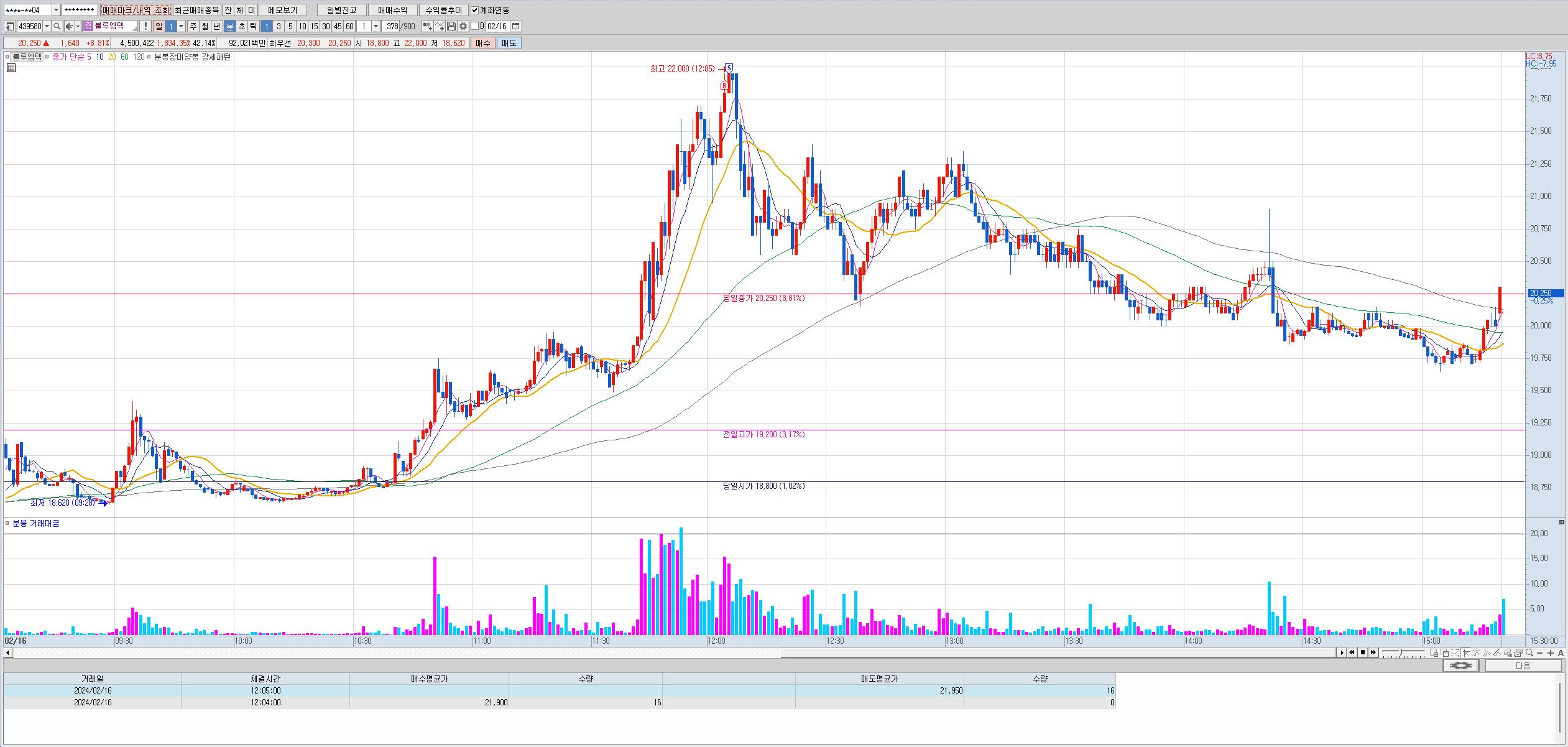Click the chart settings gear icon
This screenshot has height=747, width=1568.
(x=463, y=26)
